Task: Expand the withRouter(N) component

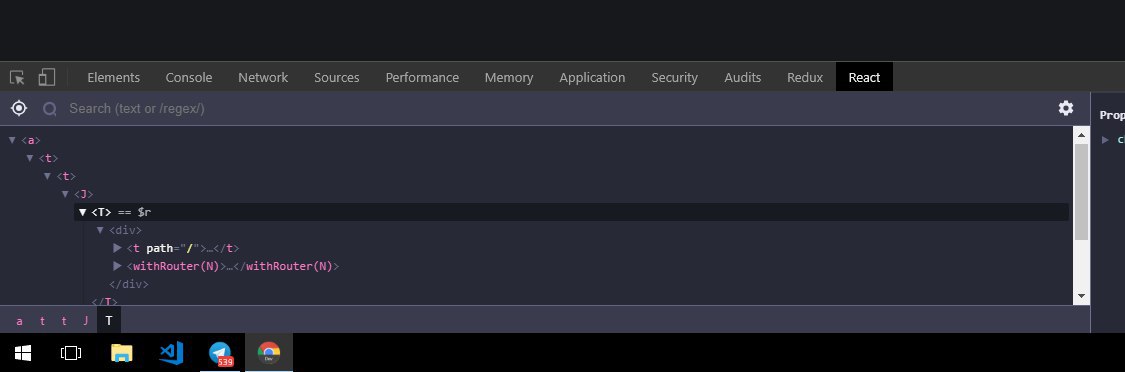Action: click(118, 266)
